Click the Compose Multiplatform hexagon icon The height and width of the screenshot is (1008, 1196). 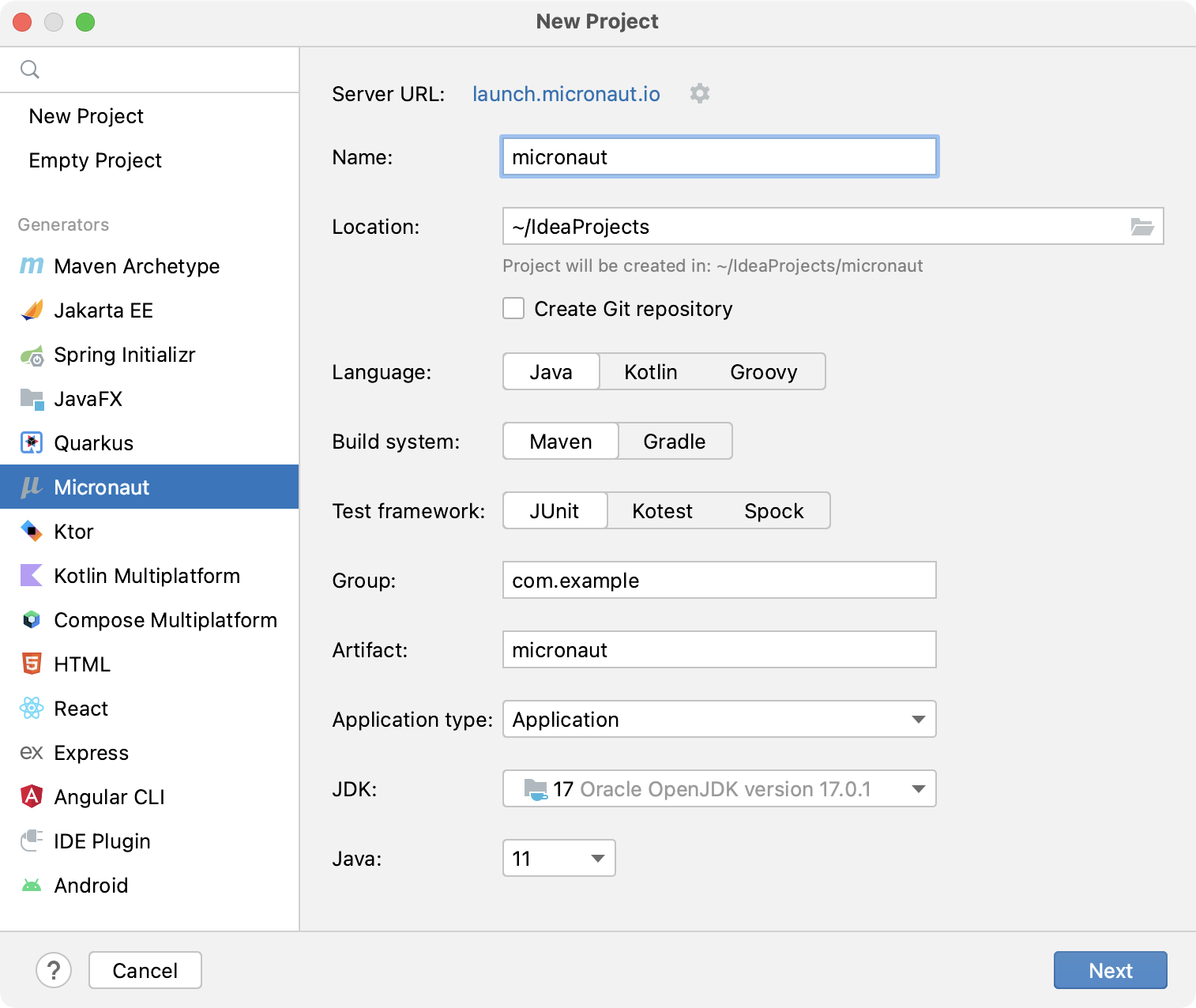32,620
